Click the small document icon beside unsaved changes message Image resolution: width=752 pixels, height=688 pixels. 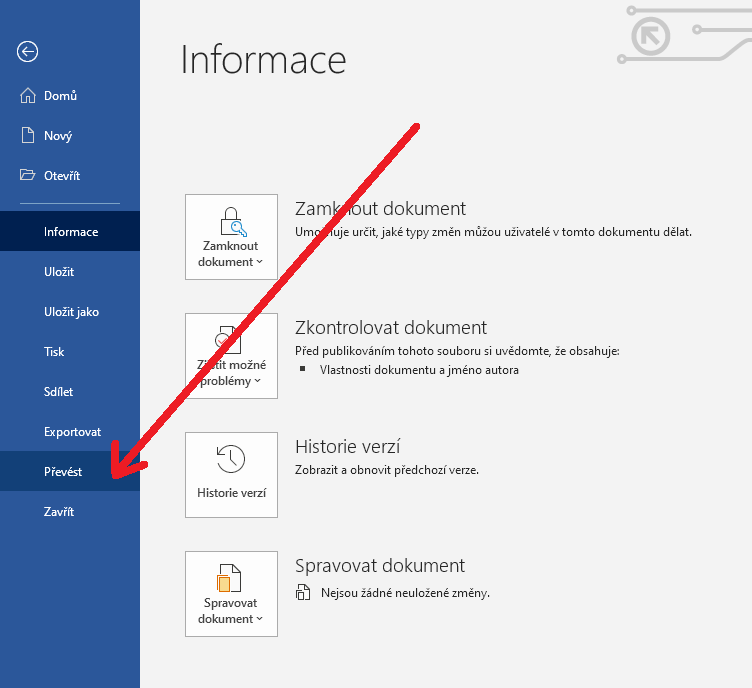point(304,593)
